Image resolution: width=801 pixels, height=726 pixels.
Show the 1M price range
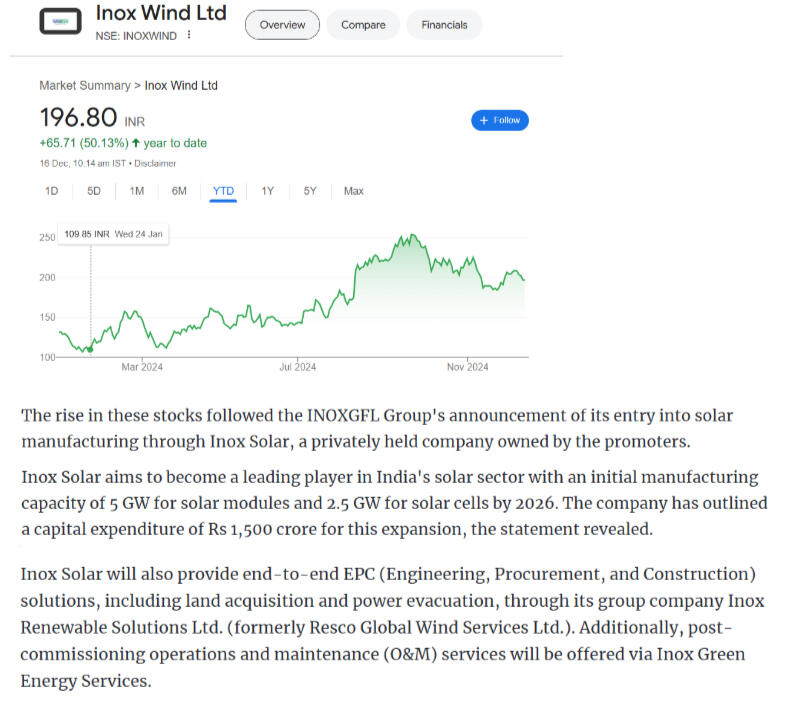(x=137, y=191)
